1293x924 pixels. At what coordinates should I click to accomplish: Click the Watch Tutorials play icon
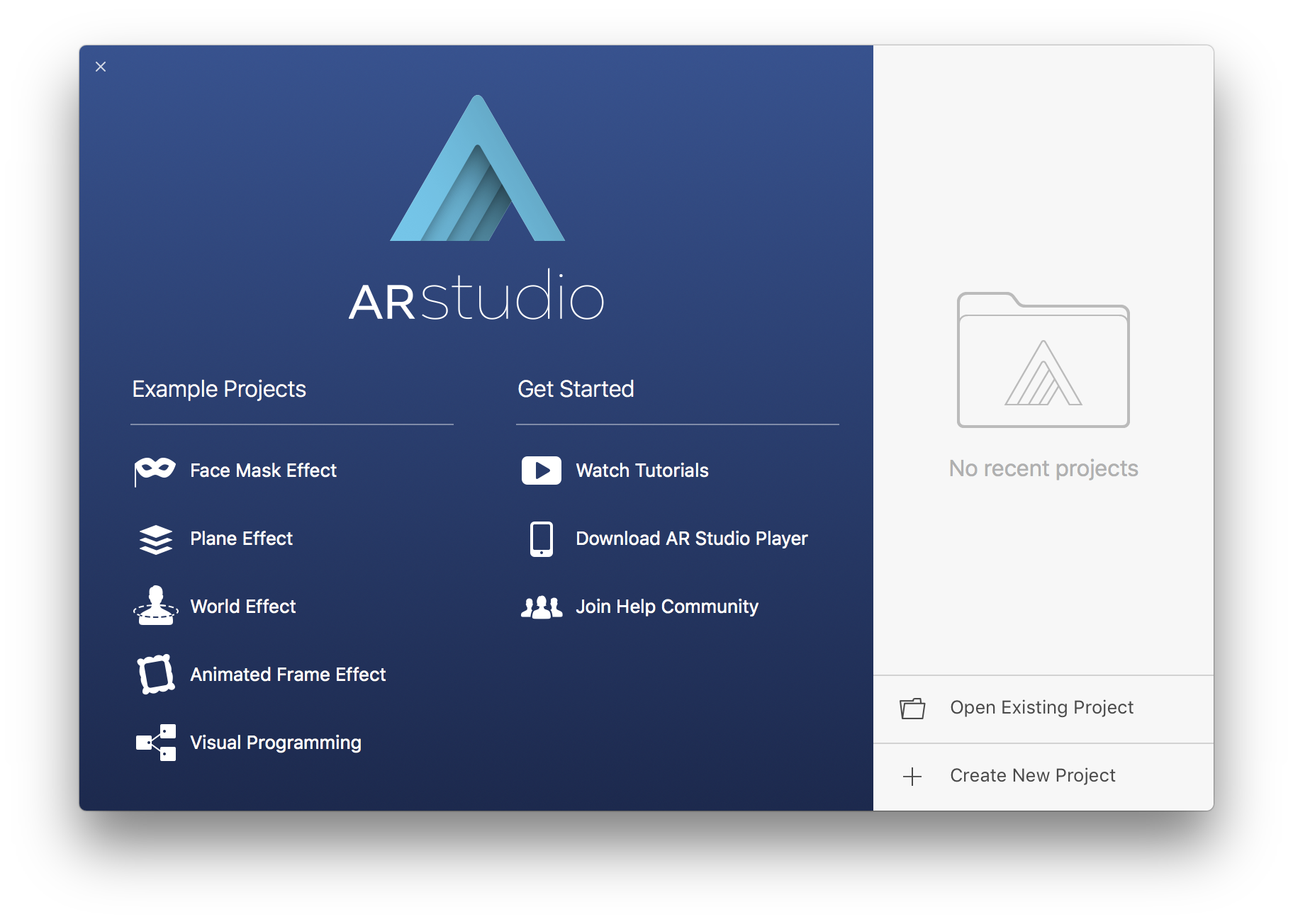click(542, 471)
